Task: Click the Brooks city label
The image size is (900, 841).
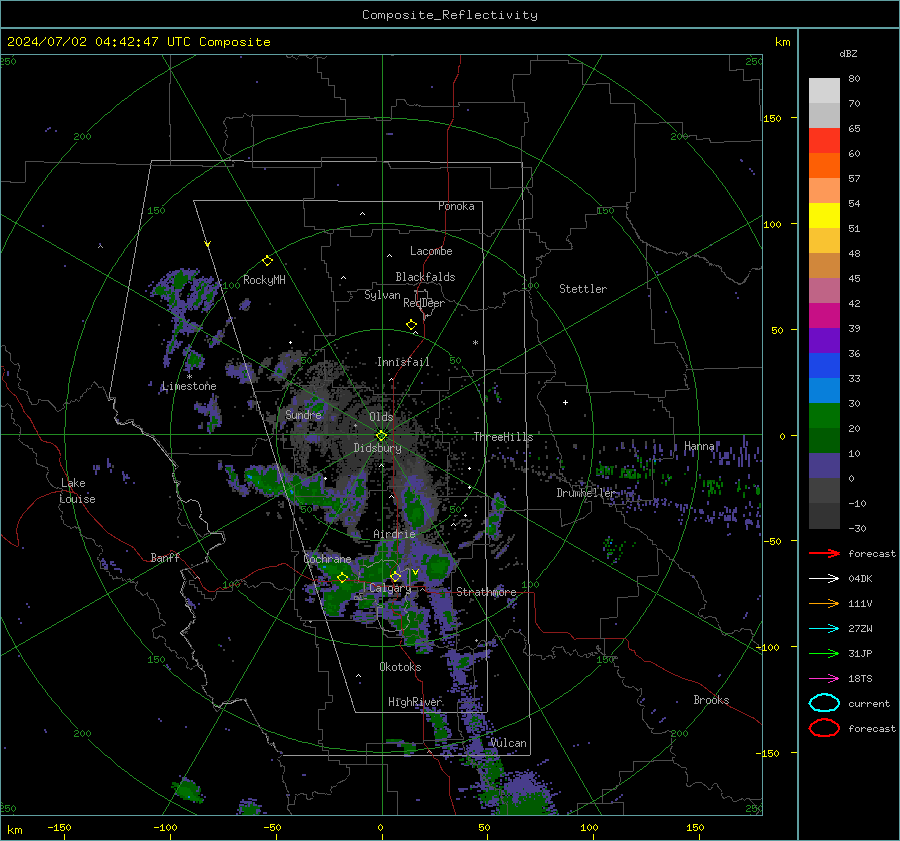Action: click(711, 700)
